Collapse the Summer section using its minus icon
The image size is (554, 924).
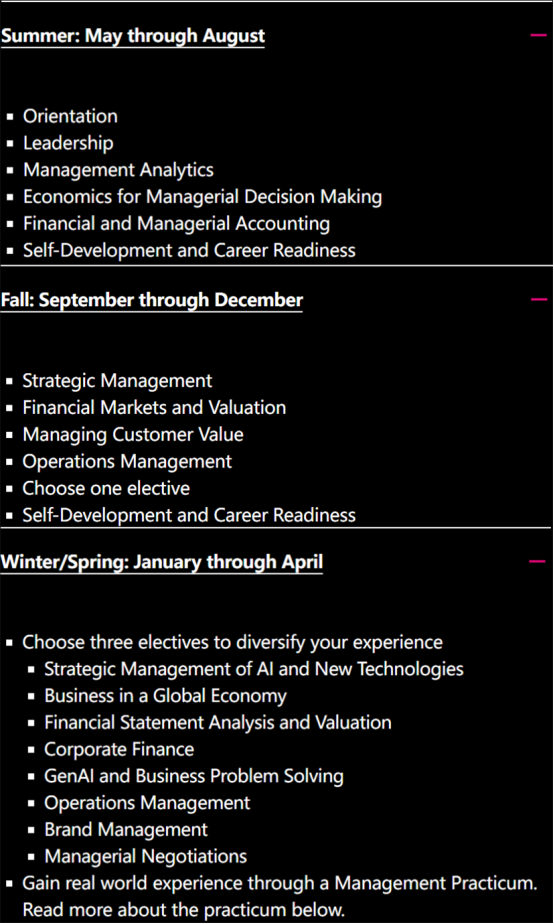538,35
